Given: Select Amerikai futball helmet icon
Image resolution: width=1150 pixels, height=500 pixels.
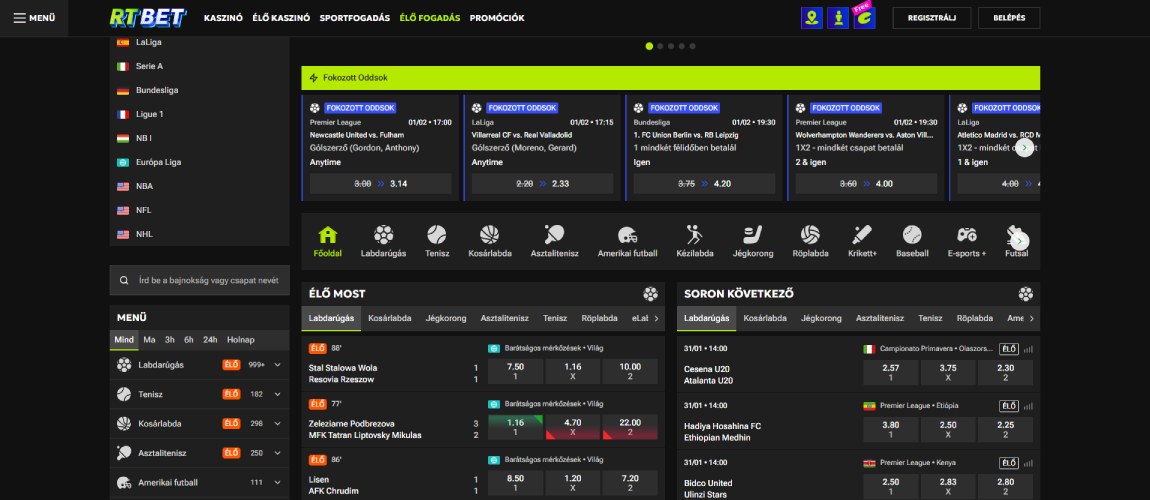Looking at the screenshot, I should pos(628,241).
